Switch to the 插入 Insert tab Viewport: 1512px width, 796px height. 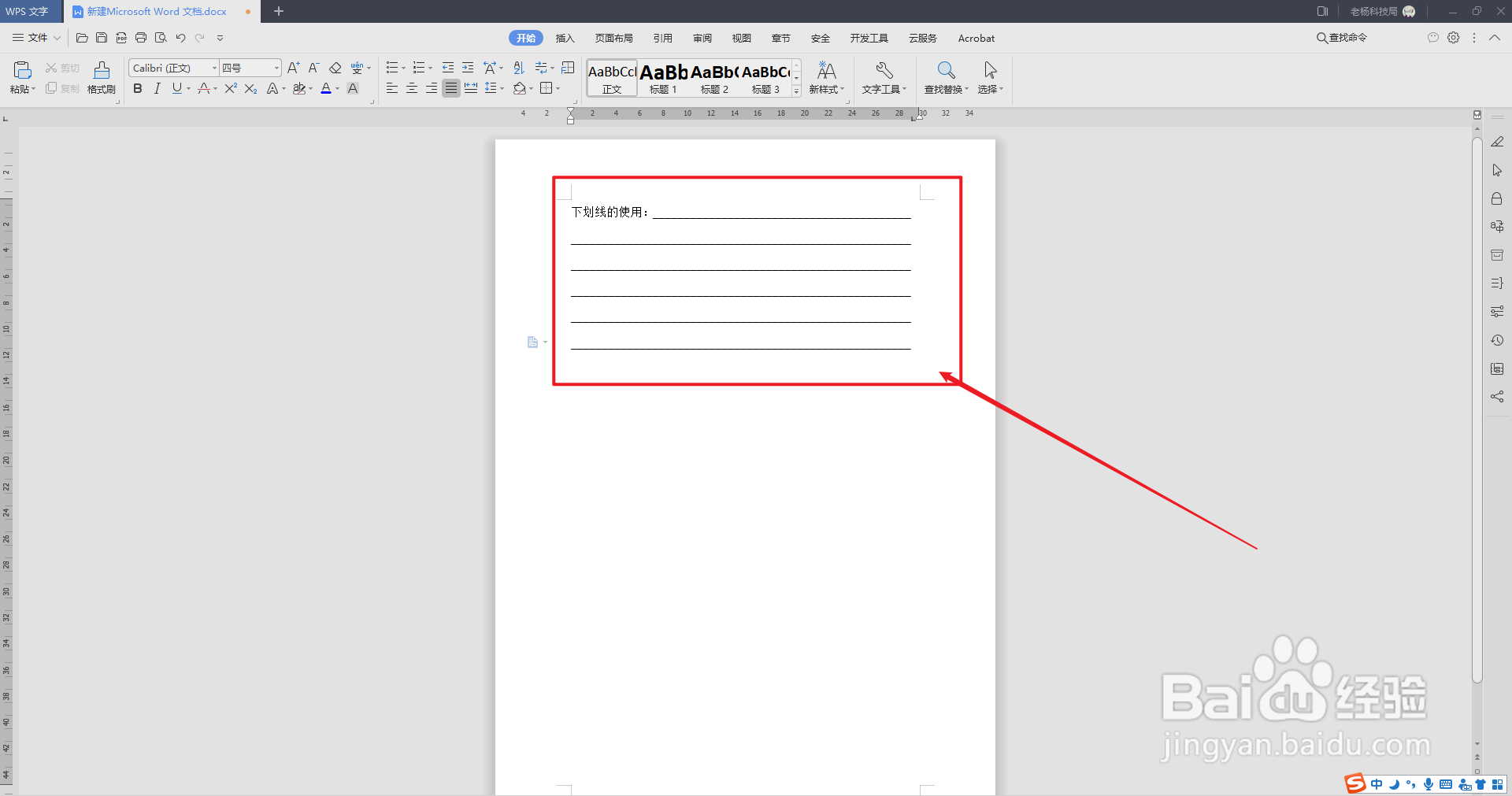point(565,38)
